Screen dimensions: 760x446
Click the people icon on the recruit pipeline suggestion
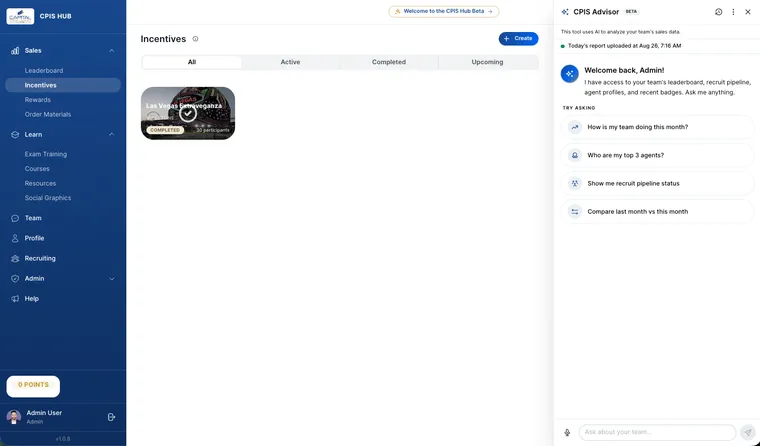(574, 183)
